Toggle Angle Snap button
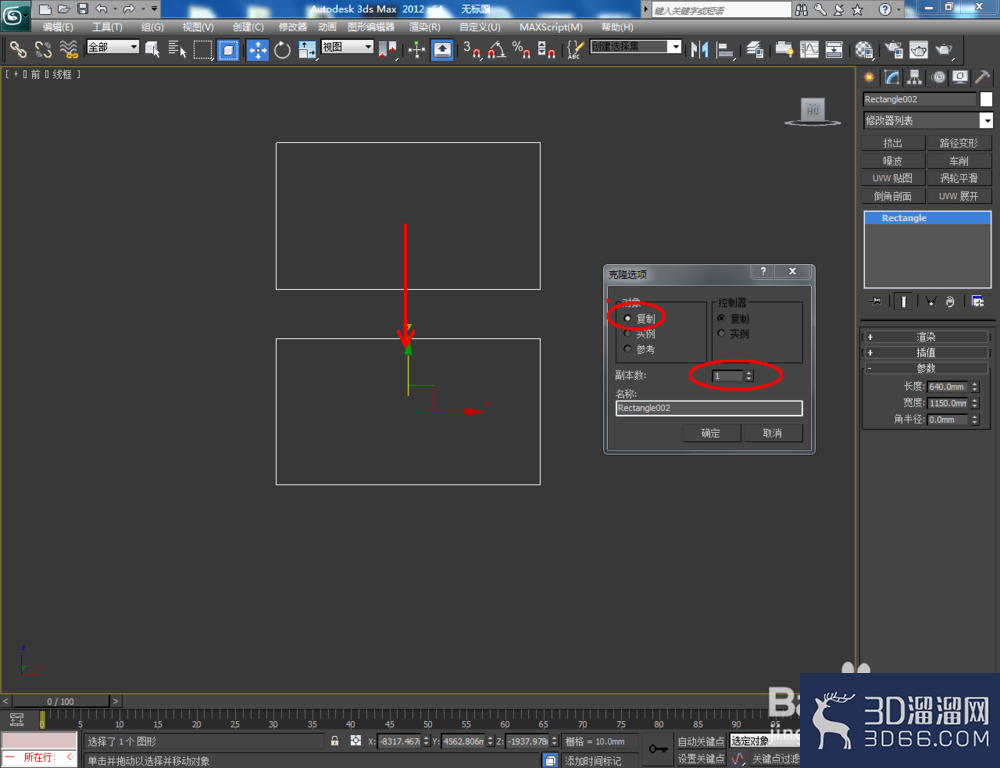The image size is (1000, 768). coord(497,49)
